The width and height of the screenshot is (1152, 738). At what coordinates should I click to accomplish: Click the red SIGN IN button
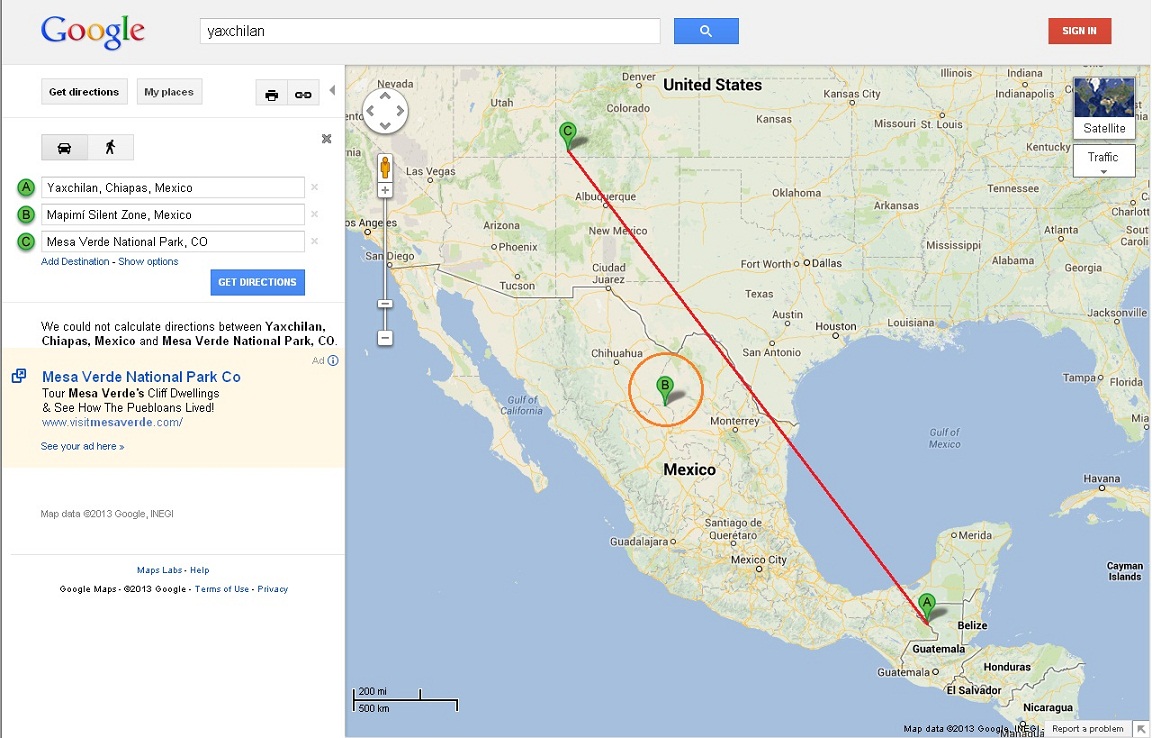point(1079,31)
